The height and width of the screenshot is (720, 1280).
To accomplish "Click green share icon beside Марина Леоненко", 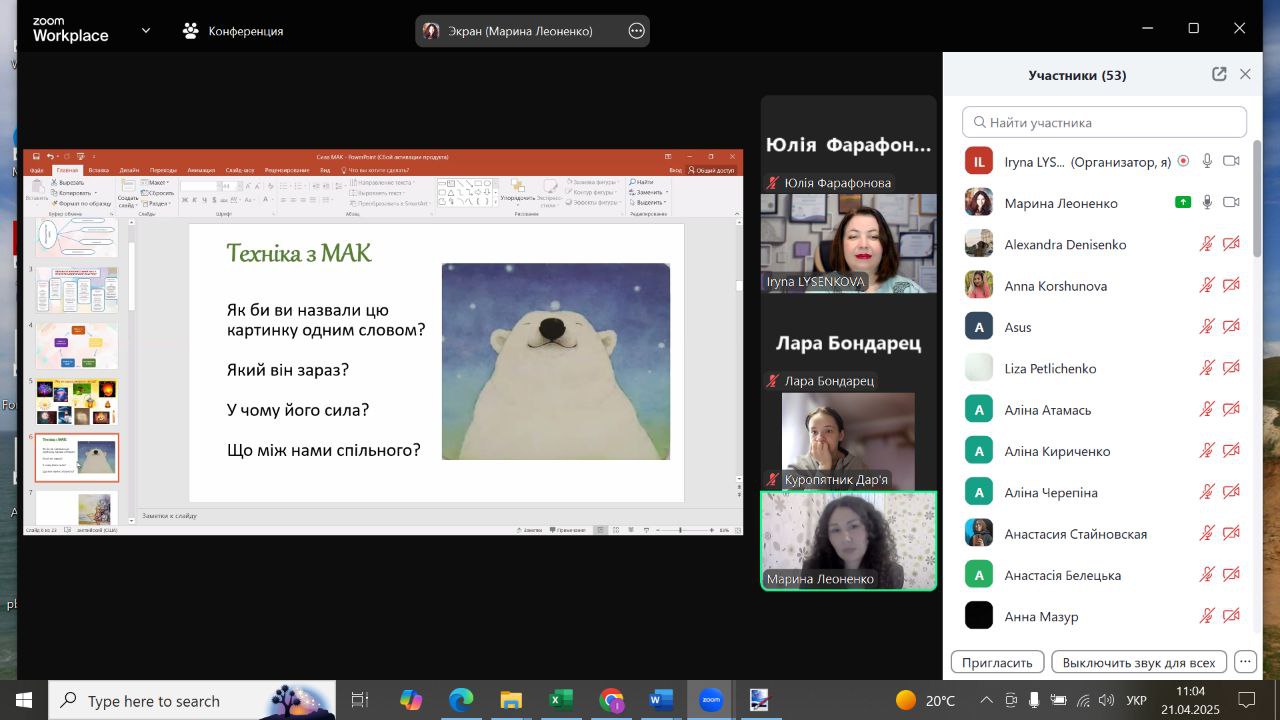I will click(x=1183, y=202).
